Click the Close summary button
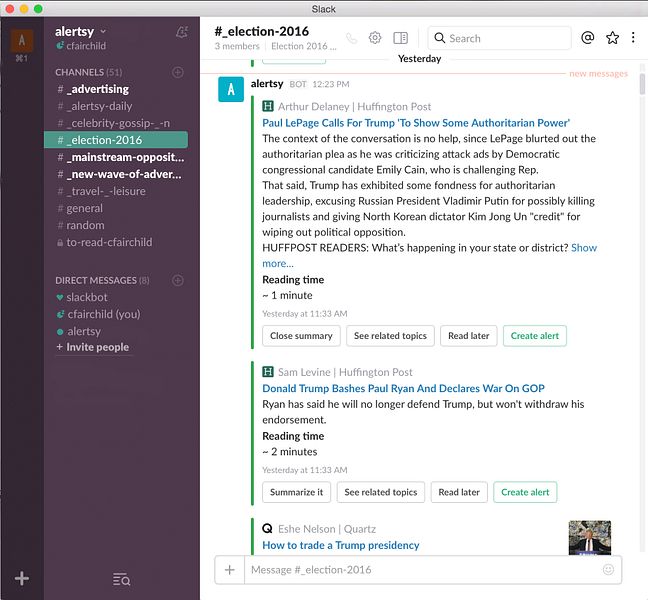648x600 pixels. click(301, 336)
